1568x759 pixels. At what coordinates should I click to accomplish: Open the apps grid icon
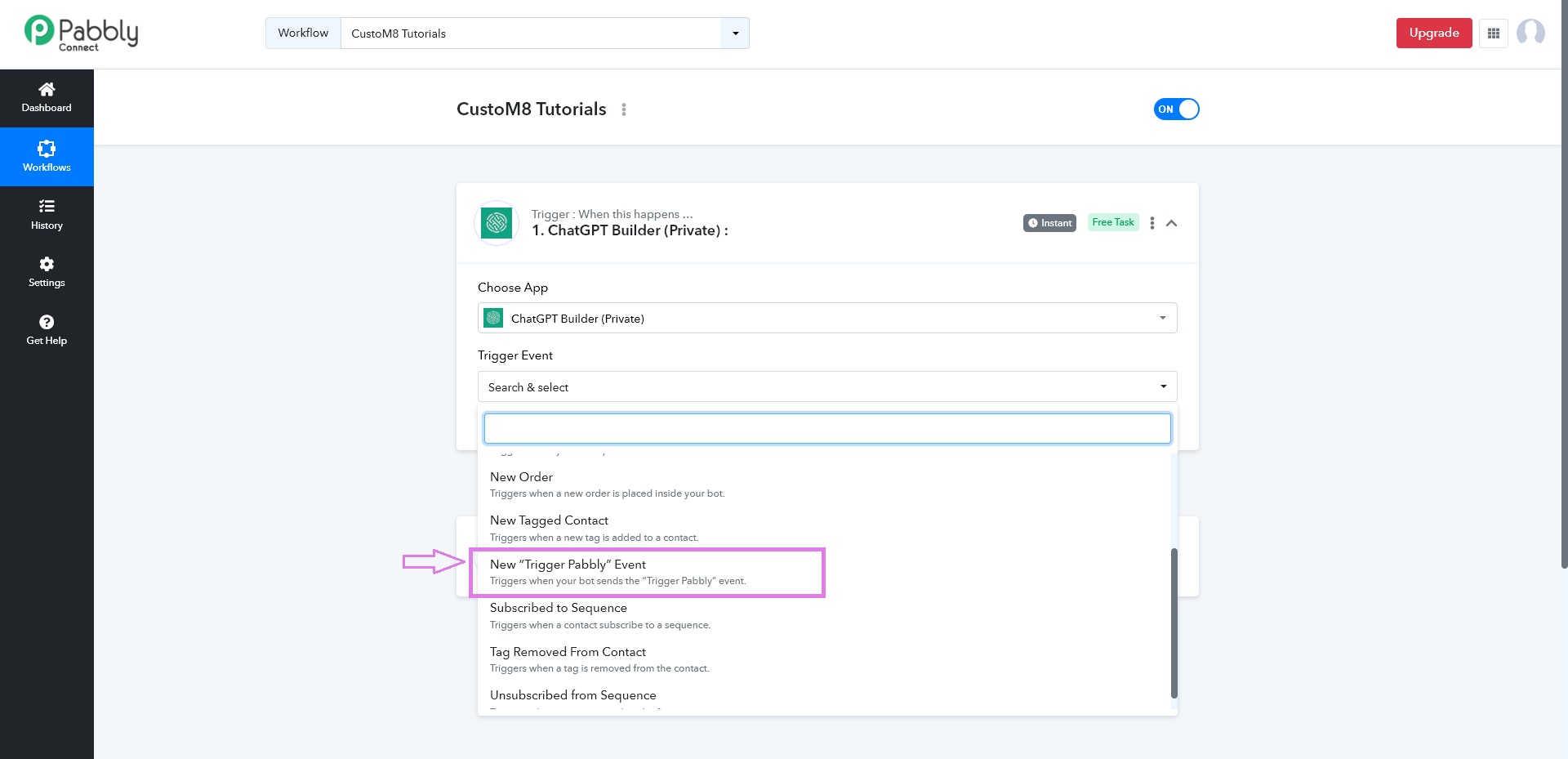click(1494, 33)
